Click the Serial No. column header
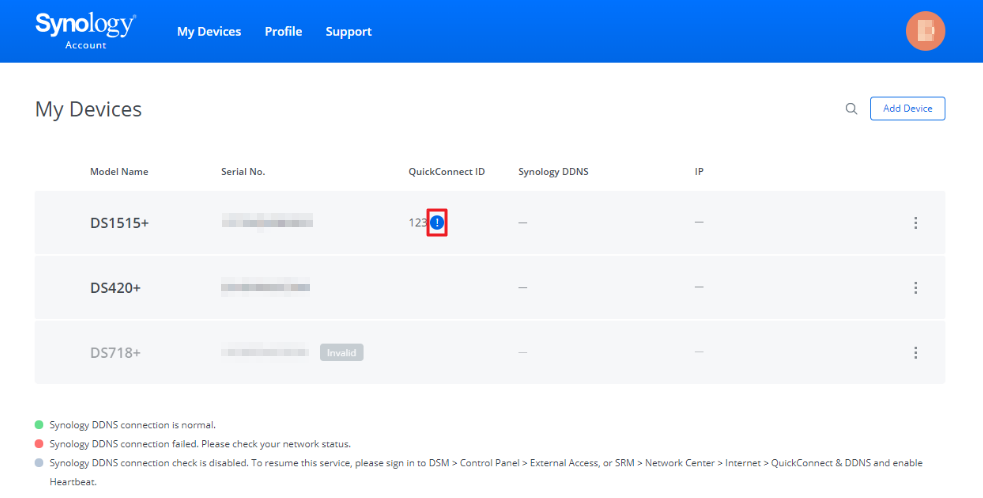The height and width of the screenshot is (498, 983). click(243, 172)
